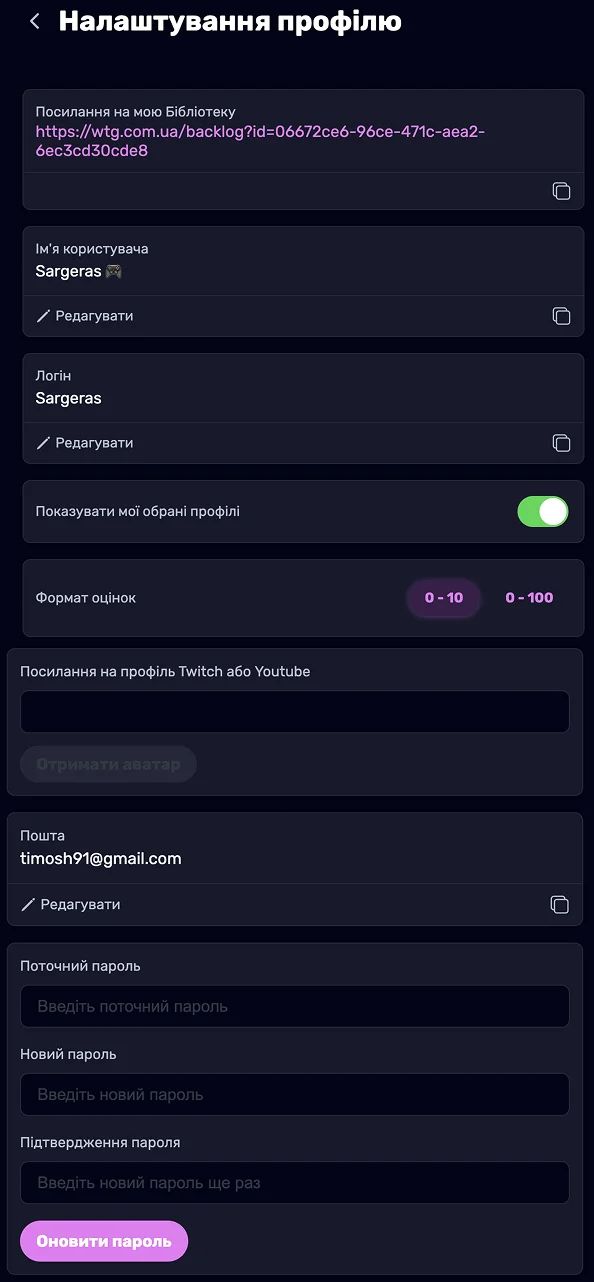Image resolution: width=594 pixels, height=1282 pixels.
Task: Click the new password input field
Action: pos(295,1094)
